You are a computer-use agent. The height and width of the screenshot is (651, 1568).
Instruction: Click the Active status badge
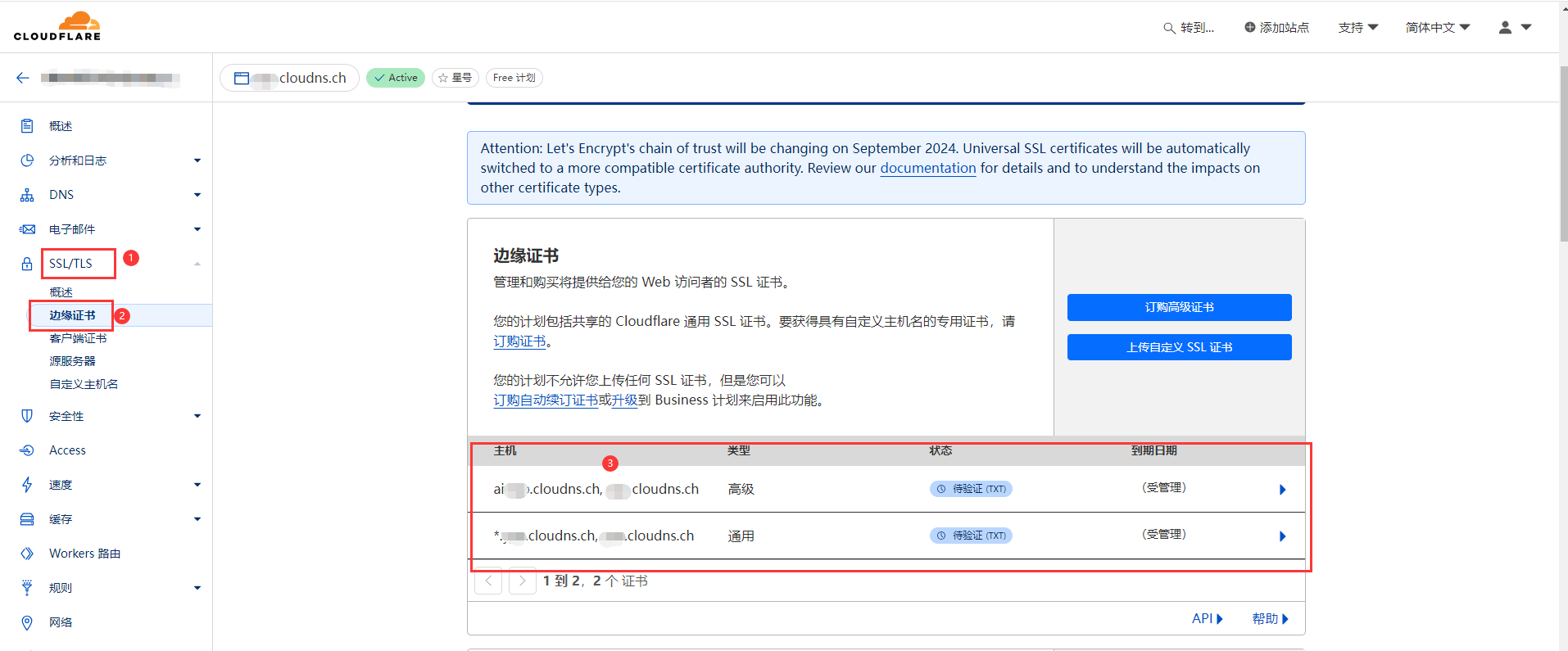point(396,78)
